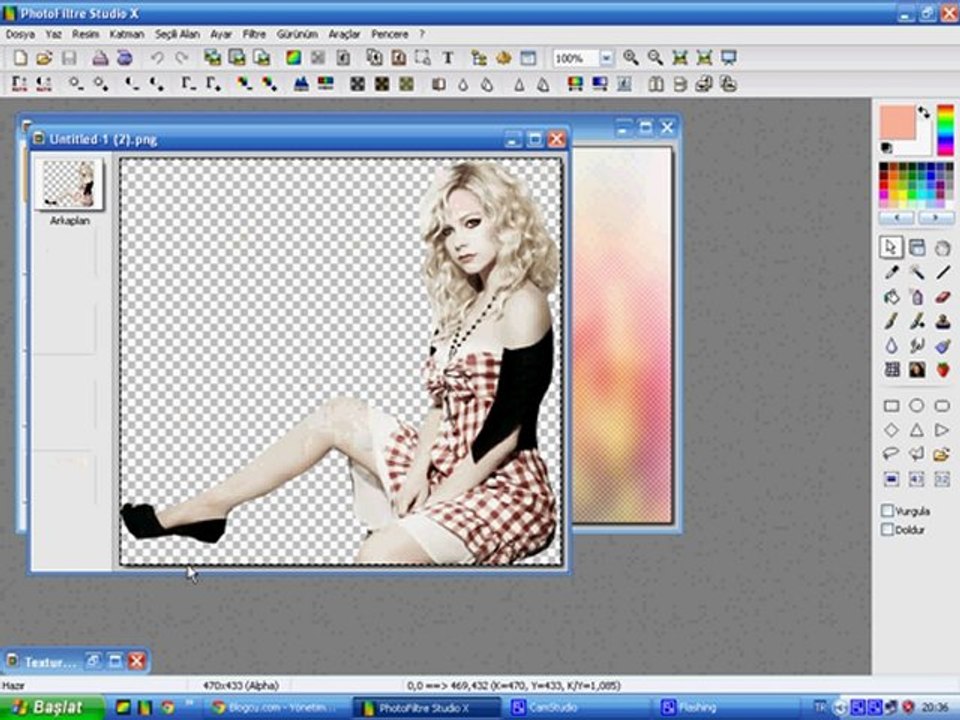Screen dimensions: 960x720
Task: Choose the Mona Lisa Art brush tool
Action: 917,369
